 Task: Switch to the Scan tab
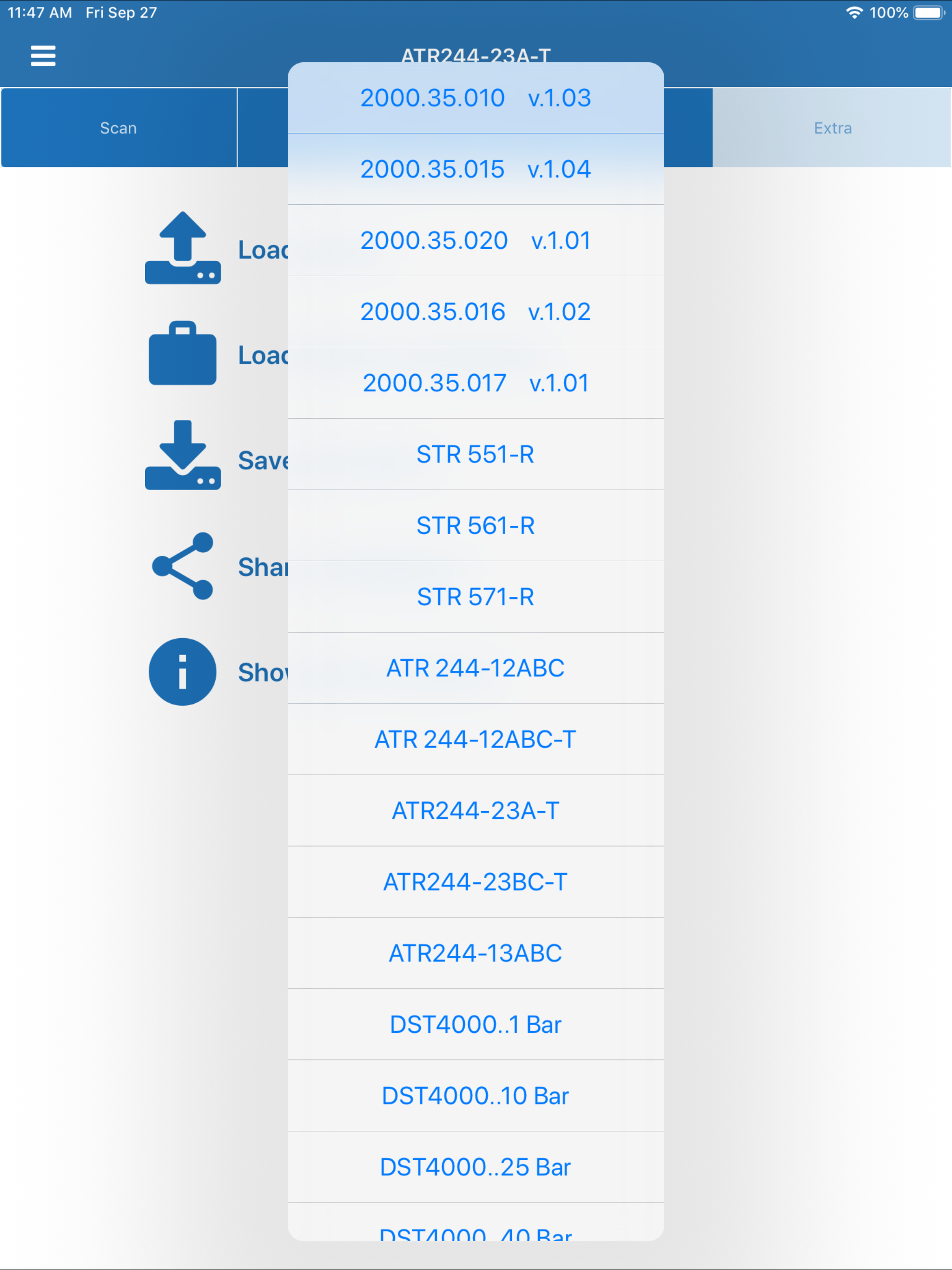[119, 127]
